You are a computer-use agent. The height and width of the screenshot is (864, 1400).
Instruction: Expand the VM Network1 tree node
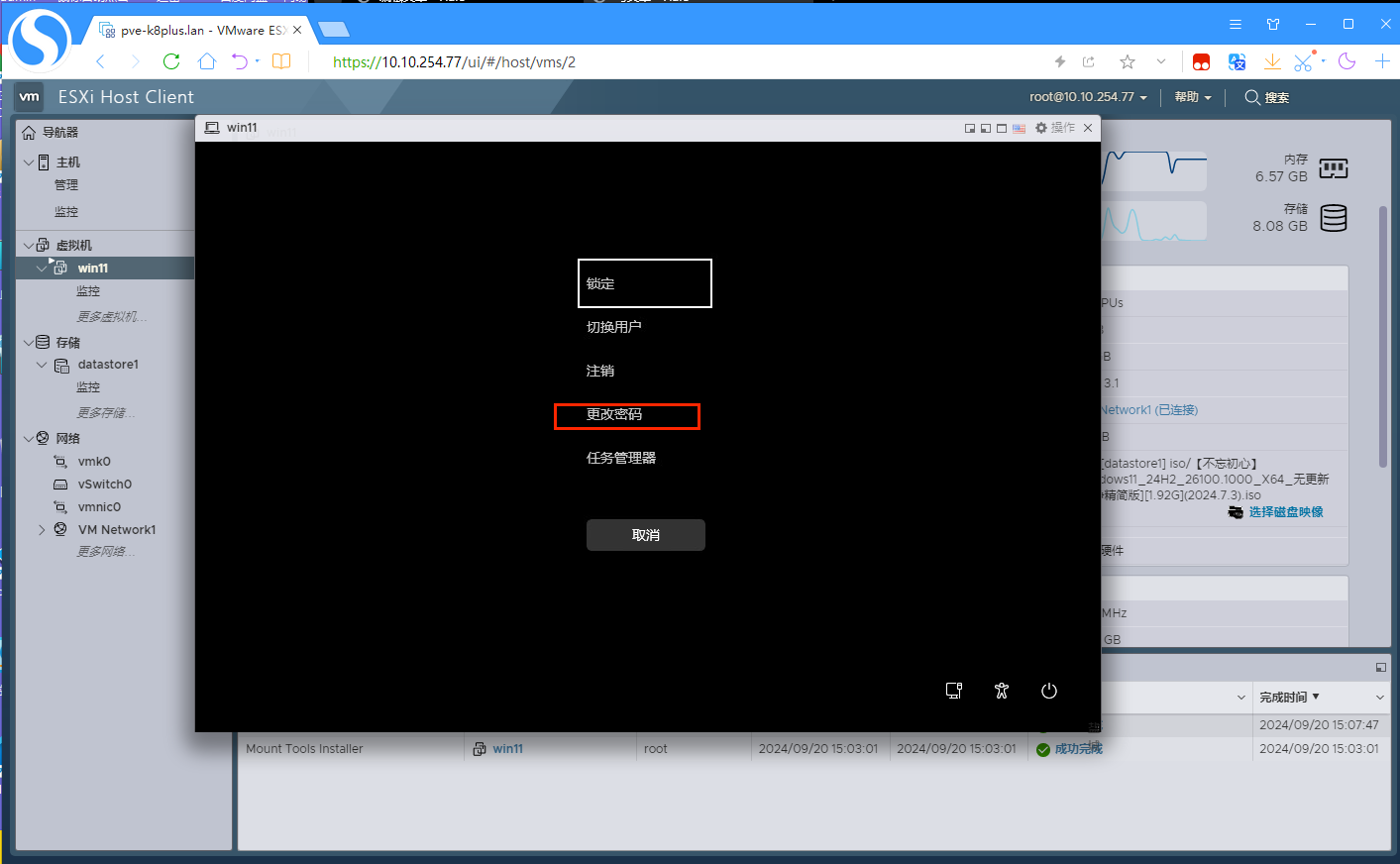click(x=42, y=530)
